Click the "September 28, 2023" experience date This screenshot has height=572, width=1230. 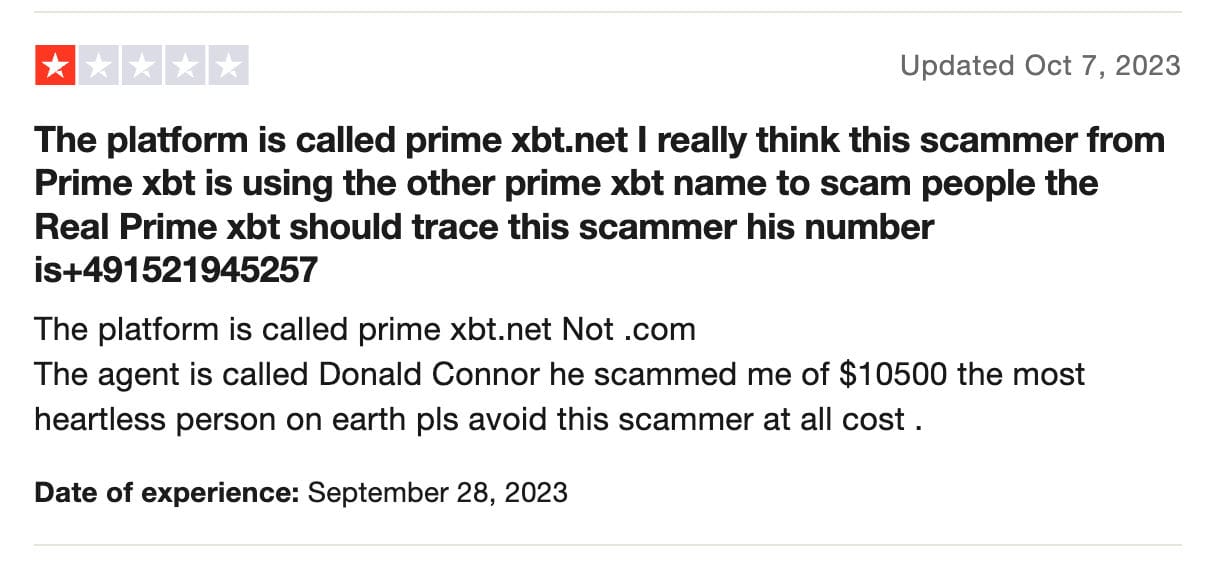[x=438, y=492]
